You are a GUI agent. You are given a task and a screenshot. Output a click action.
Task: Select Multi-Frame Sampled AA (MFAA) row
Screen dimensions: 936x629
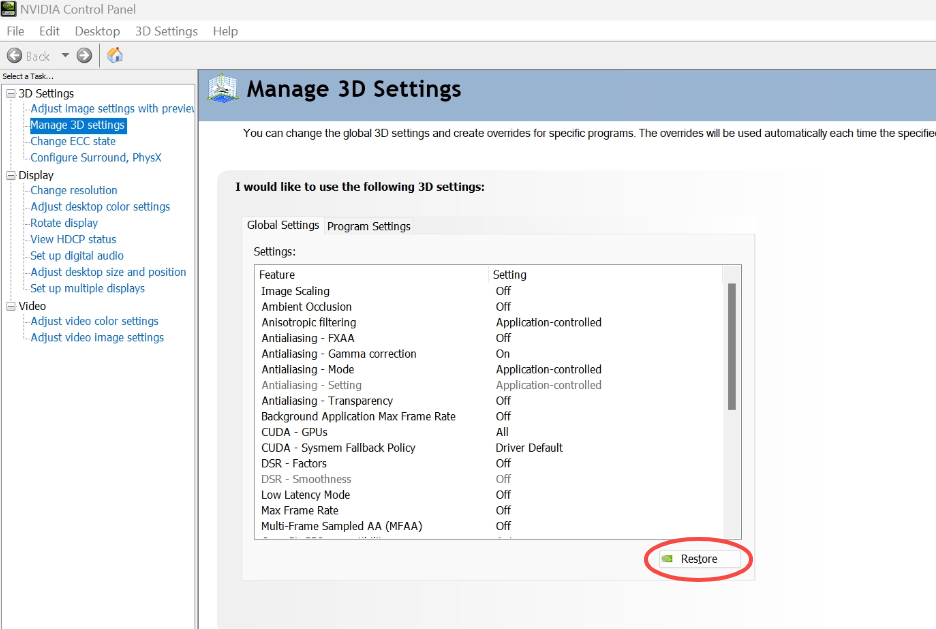click(489, 526)
